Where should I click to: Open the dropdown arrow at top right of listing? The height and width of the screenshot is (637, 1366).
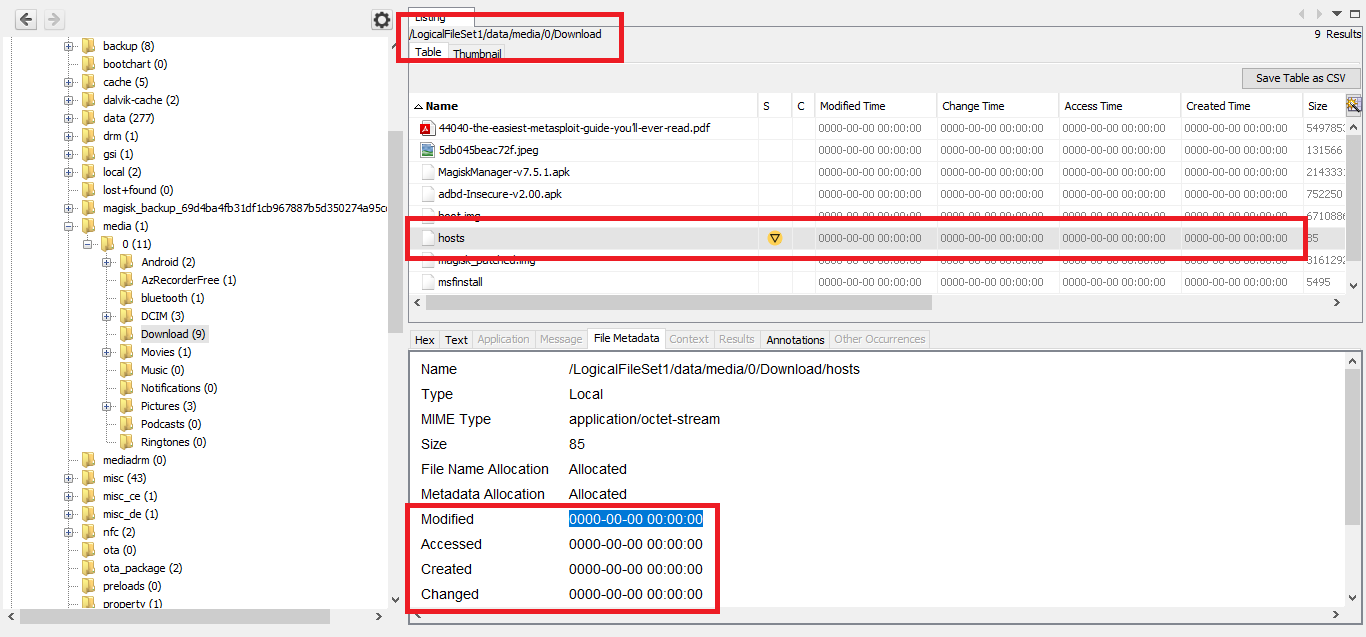click(1337, 13)
